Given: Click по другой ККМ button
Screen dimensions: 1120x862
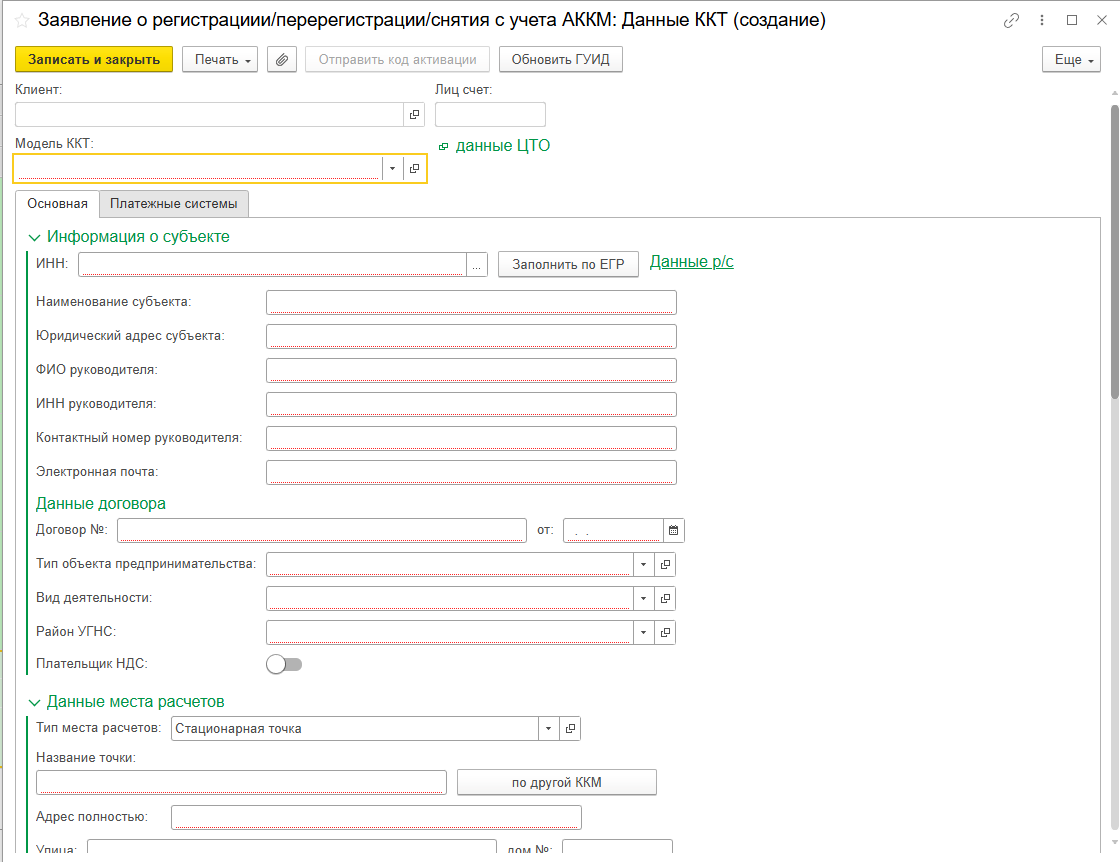Looking at the screenshot, I should tap(556, 782).
